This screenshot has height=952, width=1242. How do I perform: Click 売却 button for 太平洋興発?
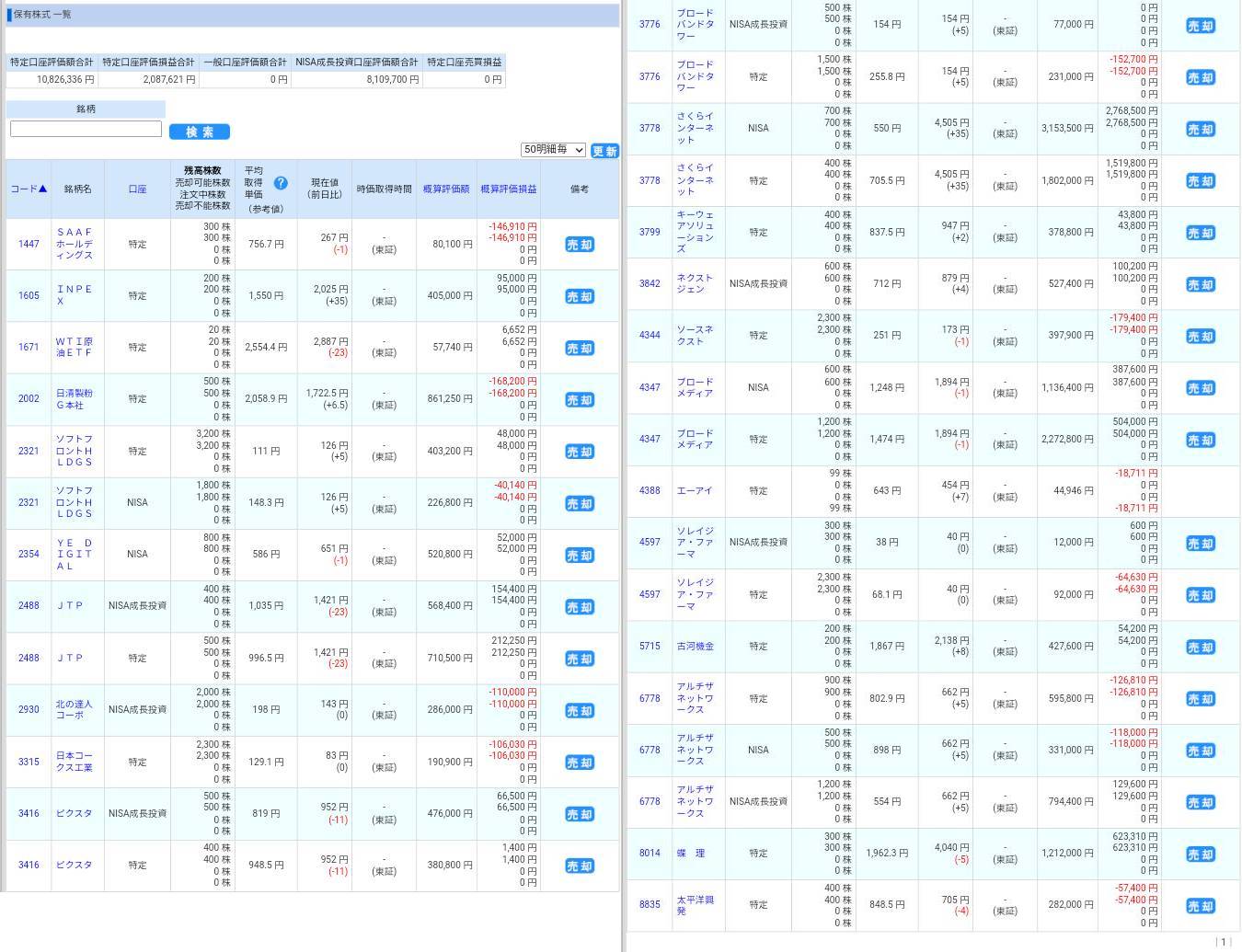coord(1201,906)
